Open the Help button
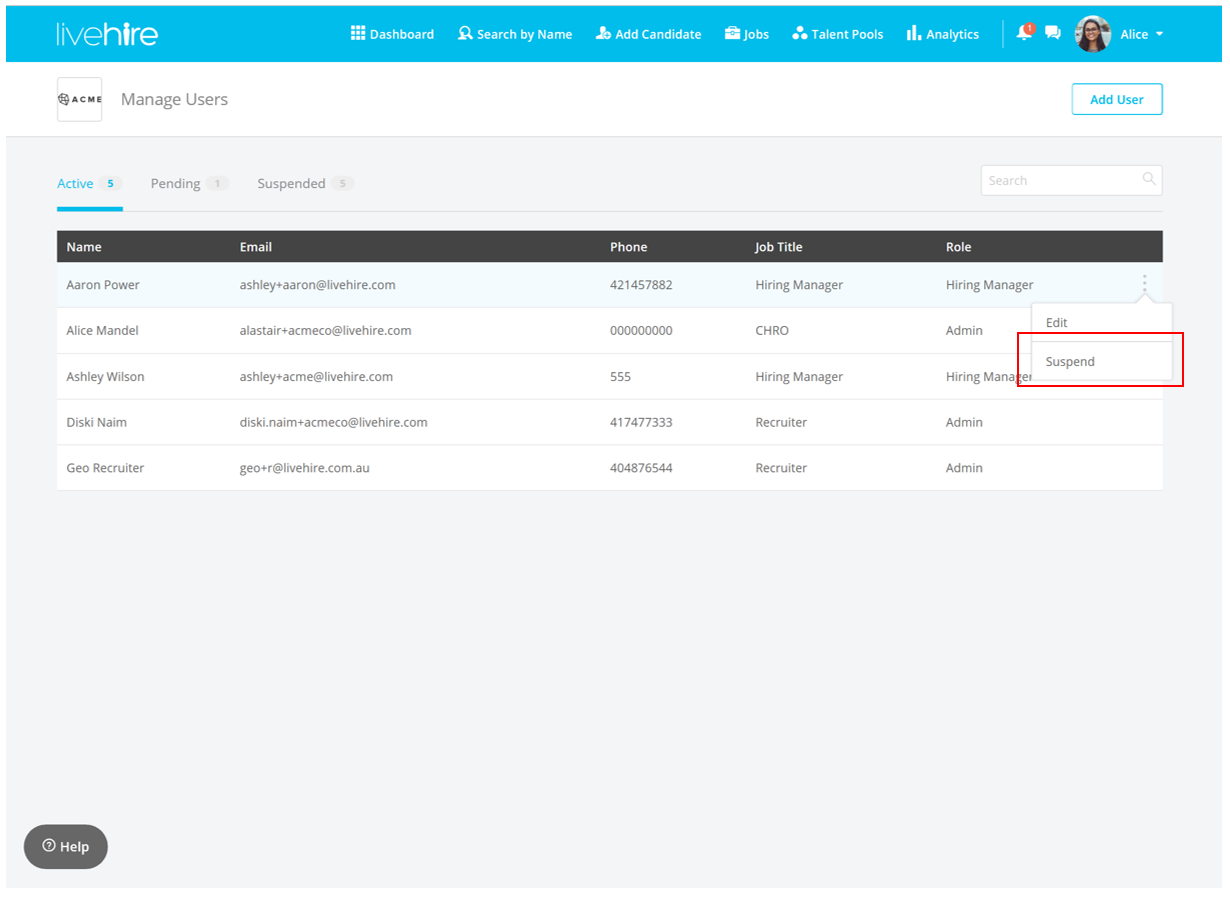This screenshot has width=1230, height=897. click(66, 847)
